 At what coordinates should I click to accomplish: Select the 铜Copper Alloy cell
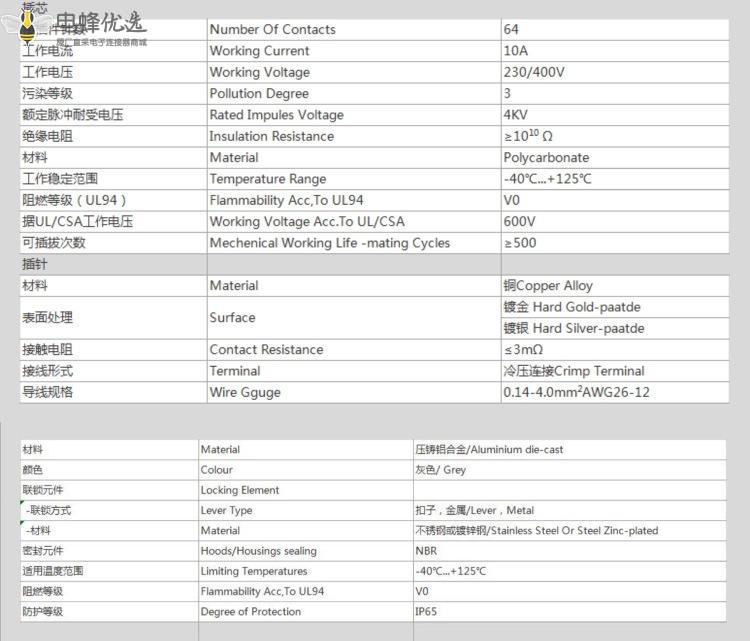[x=548, y=286]
